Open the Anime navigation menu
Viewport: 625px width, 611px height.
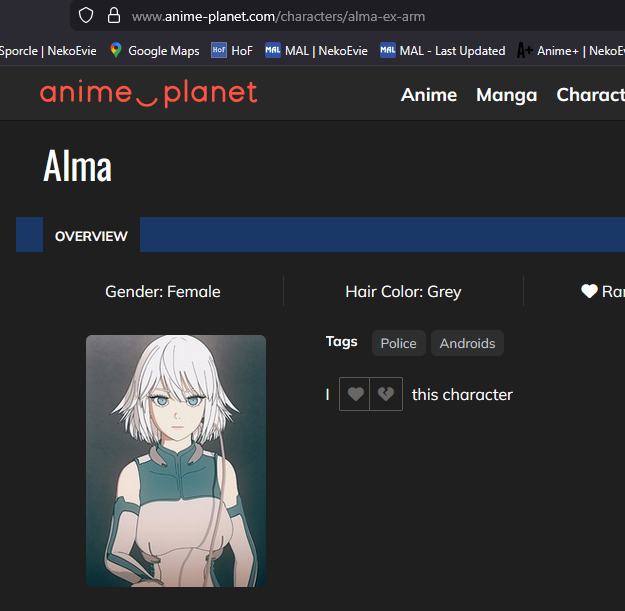coord(429,95)
